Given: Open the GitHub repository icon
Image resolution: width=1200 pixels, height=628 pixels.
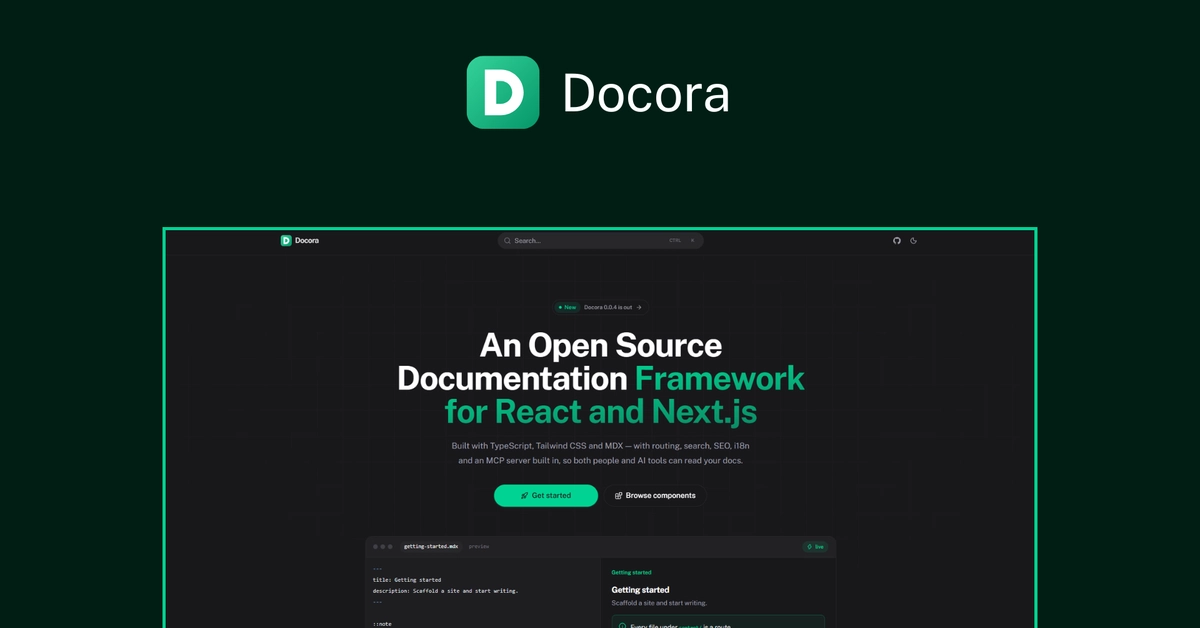Looking at the screenshot, I should [897, 240].
